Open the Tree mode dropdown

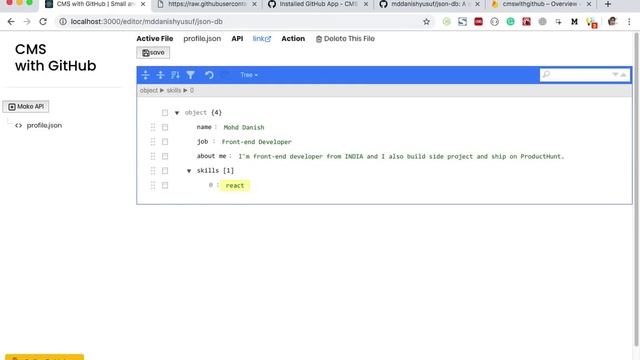click(x=249, y=75)
